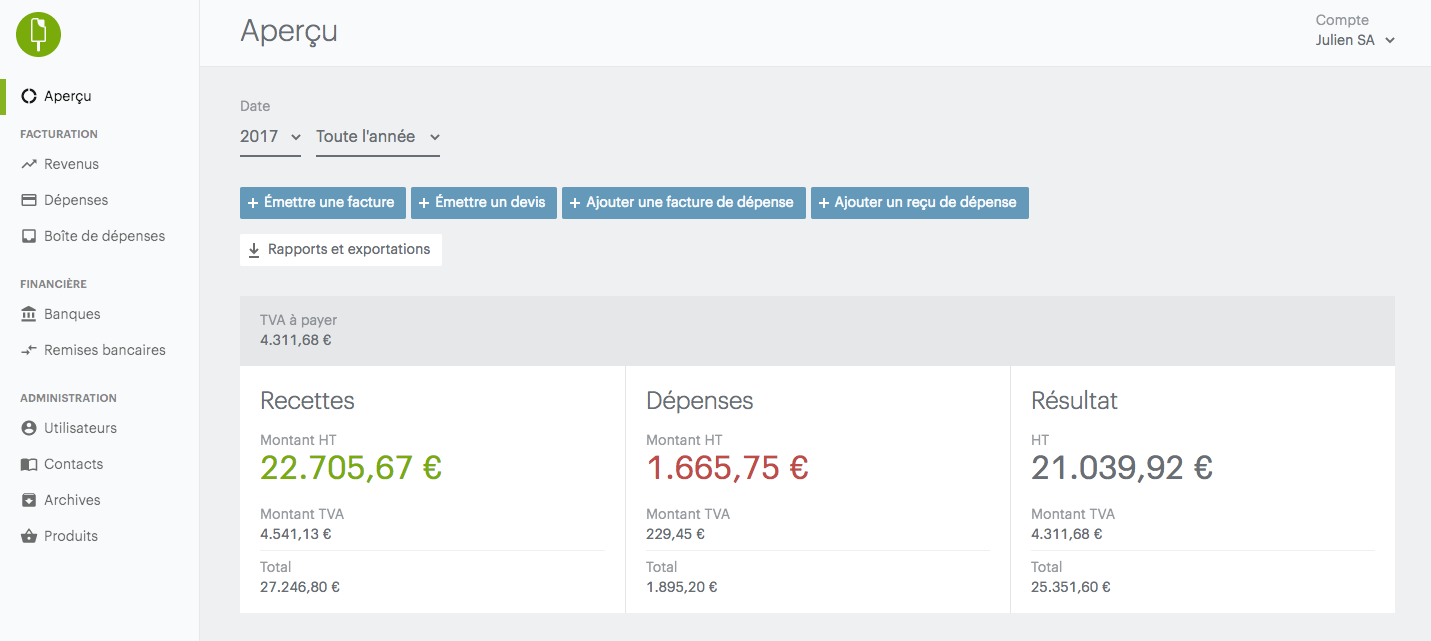Click the Résultat card heading
Screen dimensions: 1431x641
pyautogui.click(x=1074, y=401)
